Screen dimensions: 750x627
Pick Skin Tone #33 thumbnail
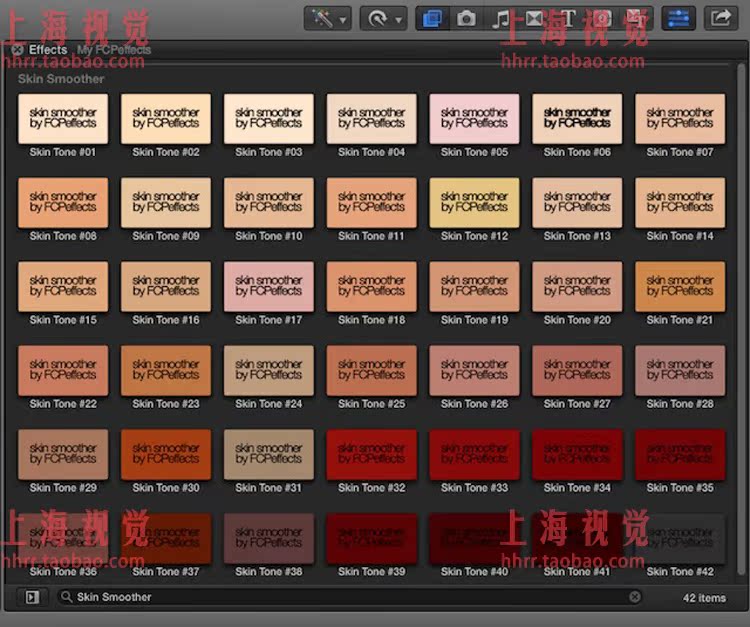click(x=474, y=454)
